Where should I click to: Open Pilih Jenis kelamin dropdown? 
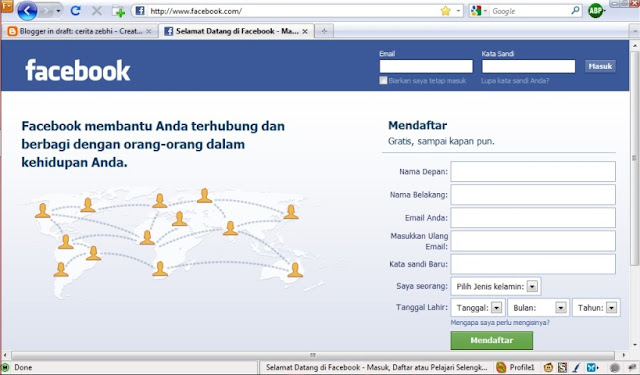pyautogui.click(x=496, y=286)
